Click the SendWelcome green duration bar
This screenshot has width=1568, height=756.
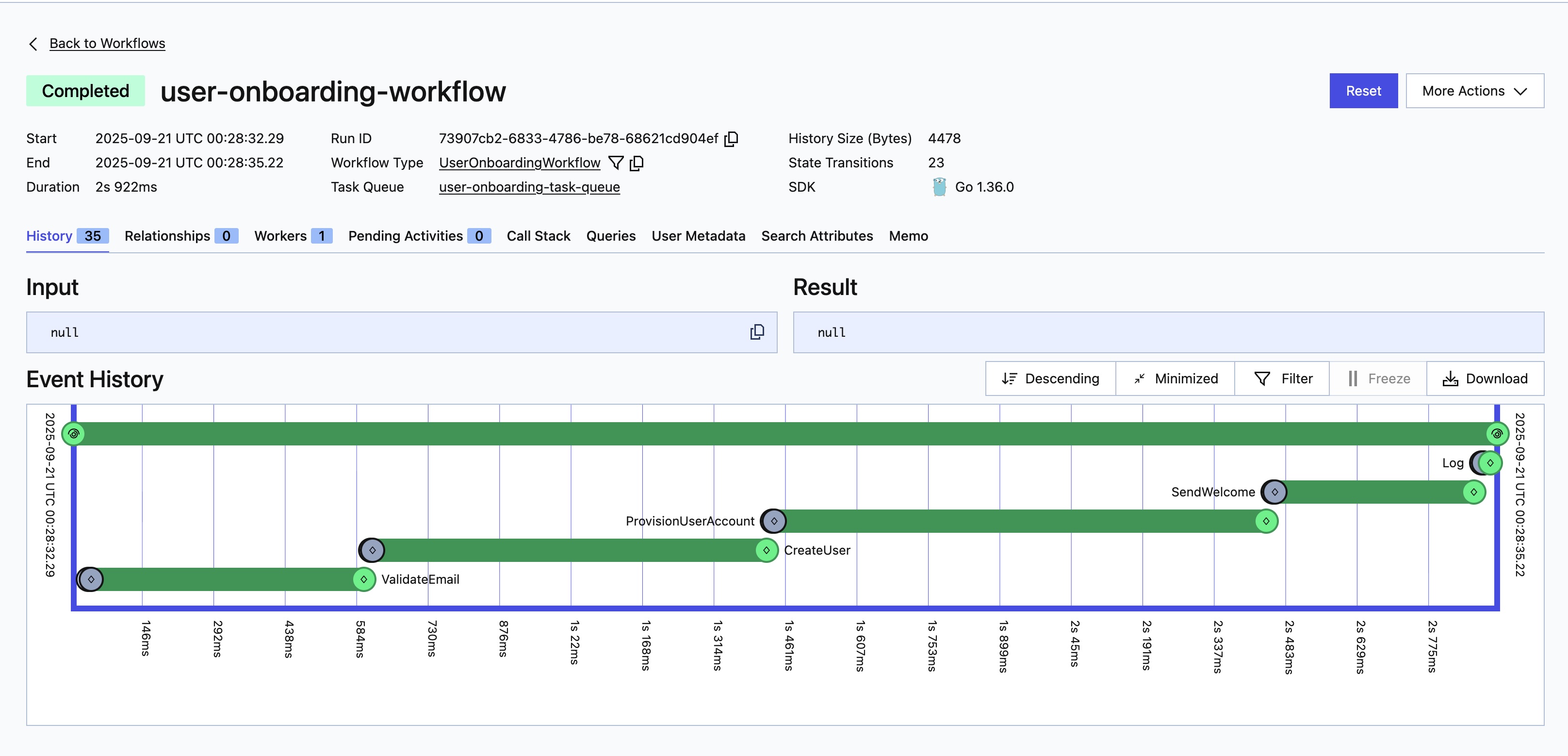(1374, 492)
